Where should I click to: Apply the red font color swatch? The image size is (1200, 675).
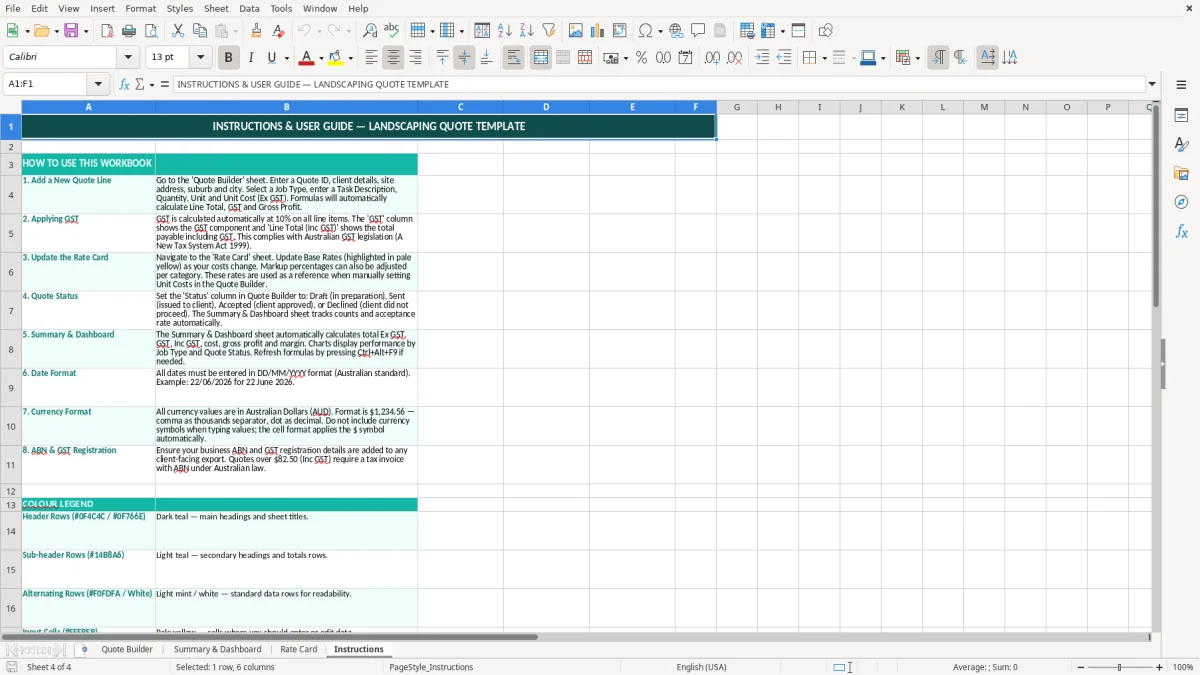306,58
